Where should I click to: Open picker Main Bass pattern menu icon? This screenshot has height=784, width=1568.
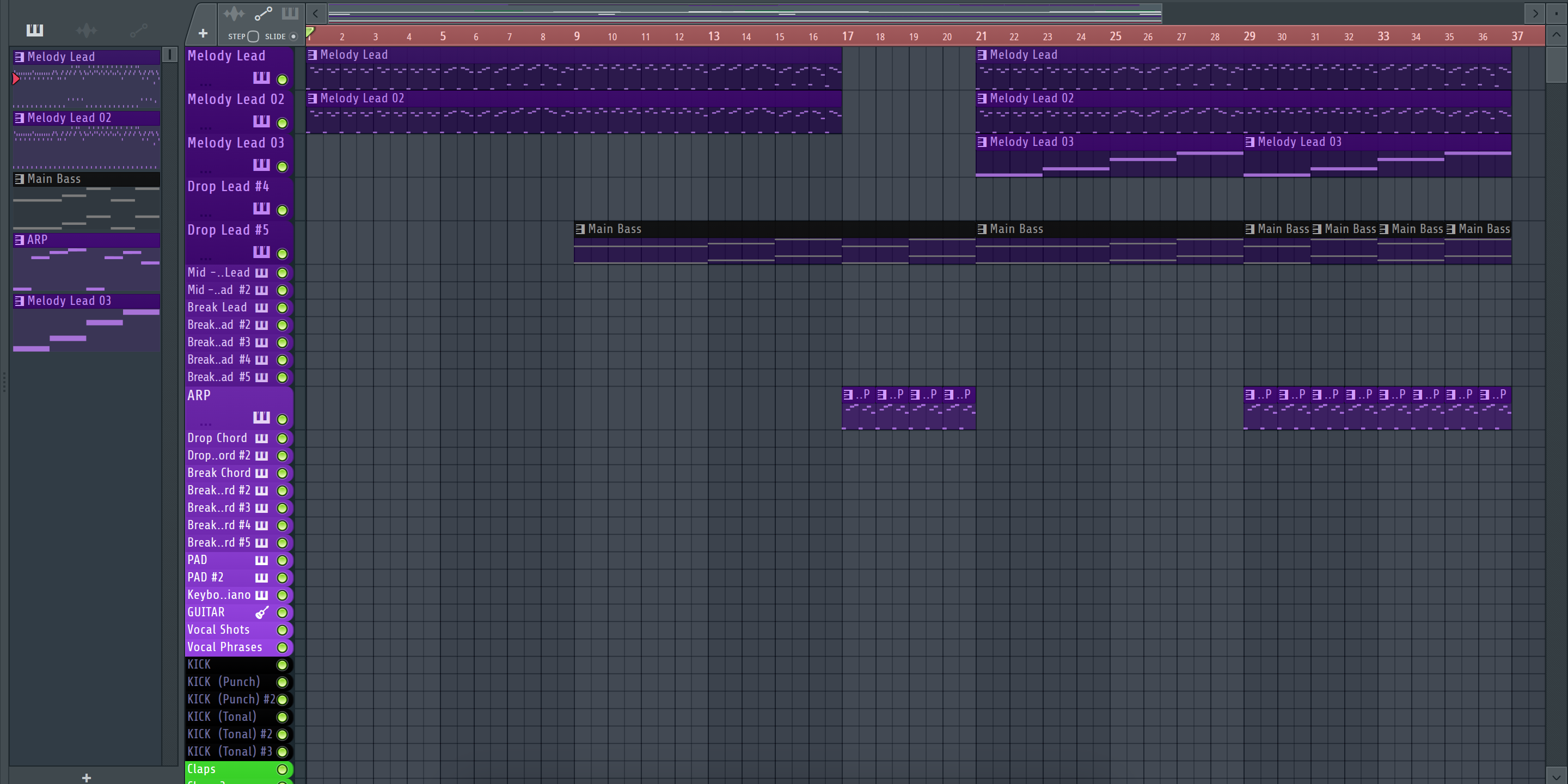coord(19,179)
